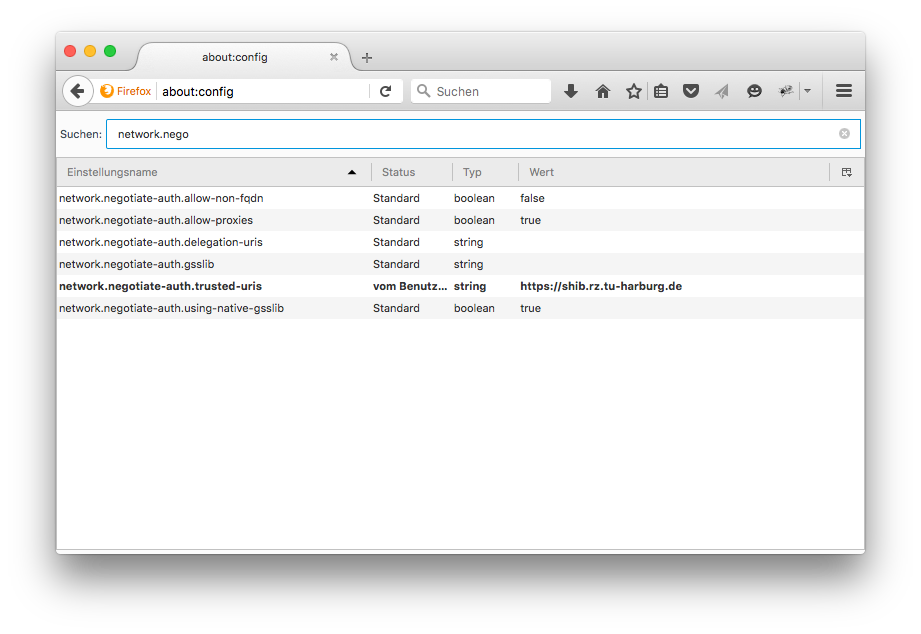Open the Bookmarks star icon
Image resolution: width=921 pixels, height=634 pixels.
(x=634, y=91)
